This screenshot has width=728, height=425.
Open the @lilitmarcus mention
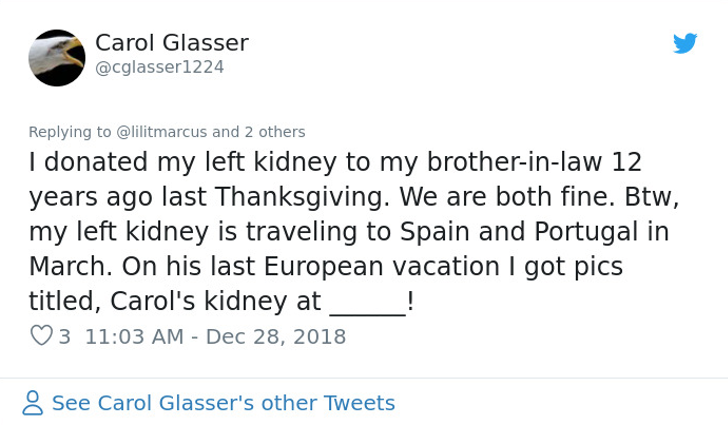(x=161, y=132)
